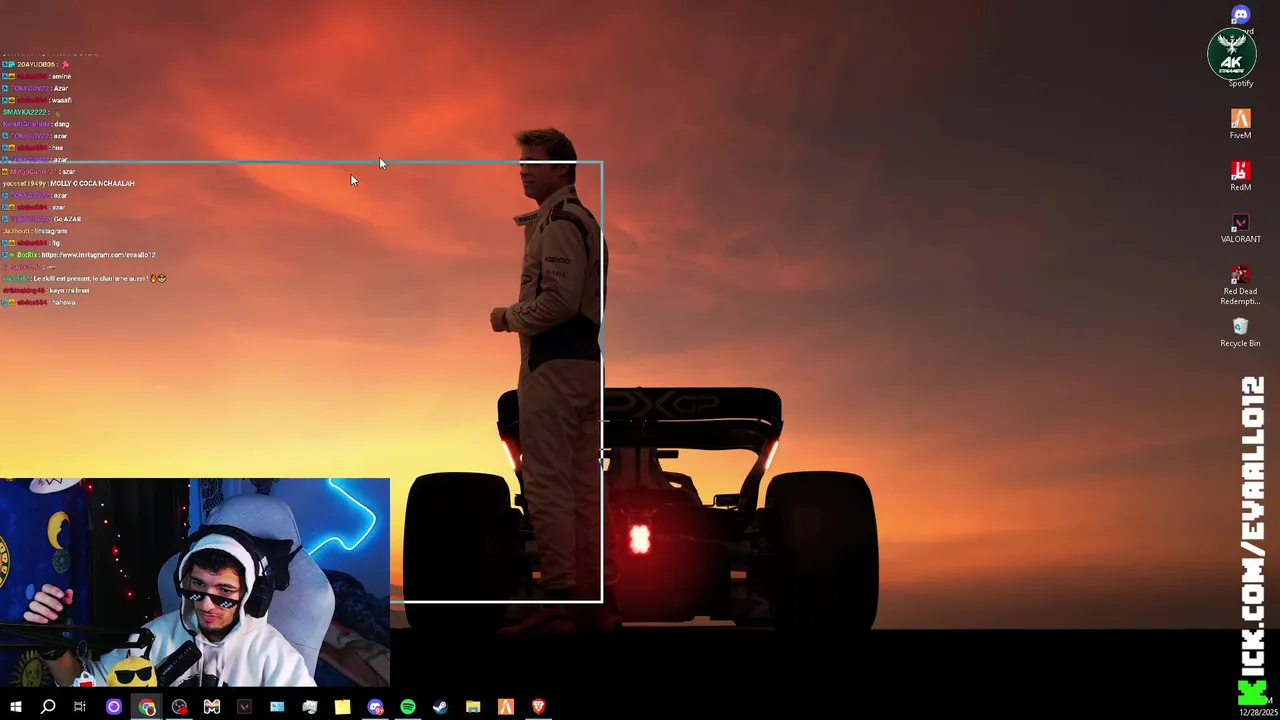Click the Spotify desktop shortcut label
The height and width of the screenshot is (720, 1280).
(x=1241, y=84)
